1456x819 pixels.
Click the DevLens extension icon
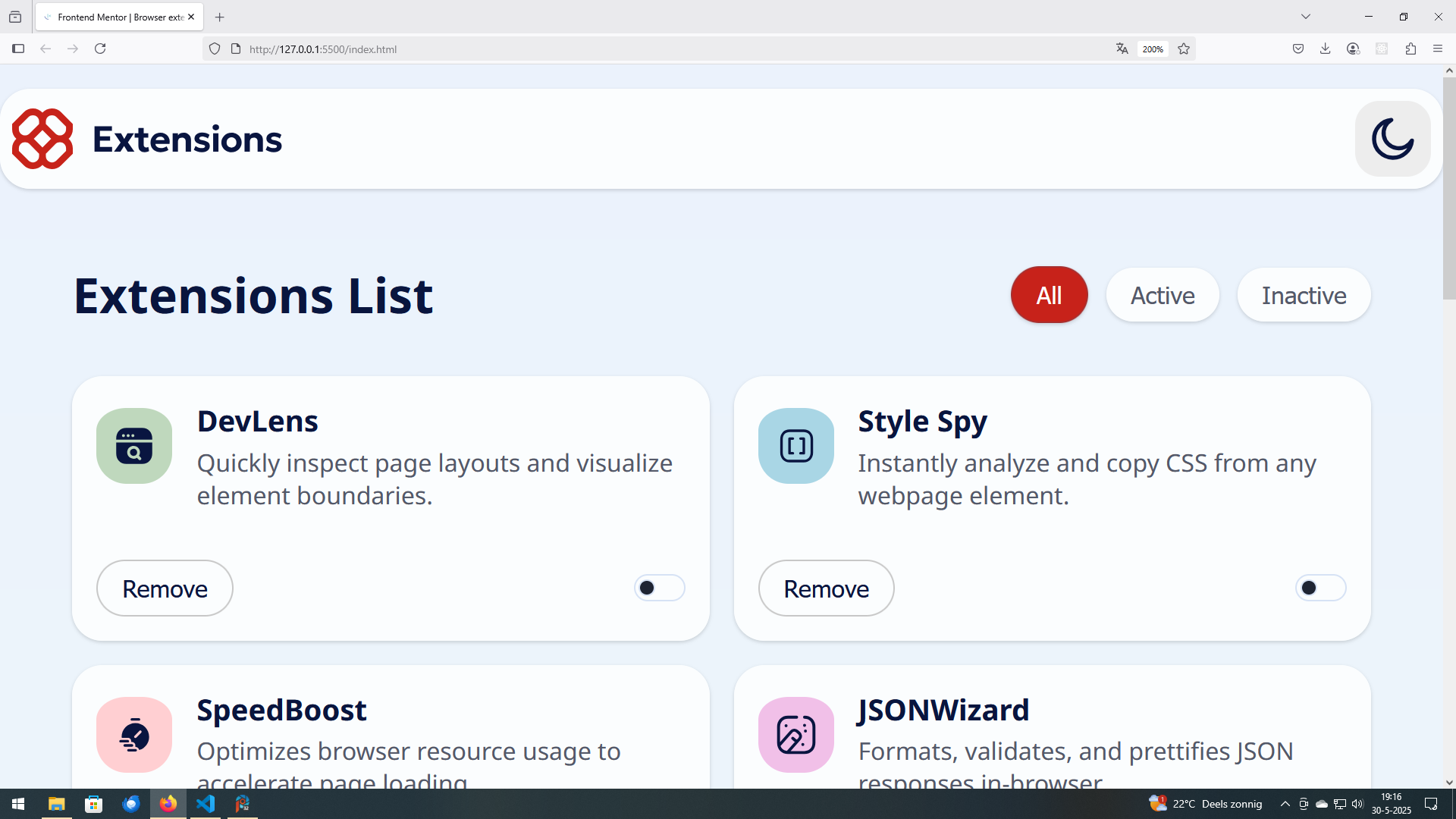tap(134, 446)
